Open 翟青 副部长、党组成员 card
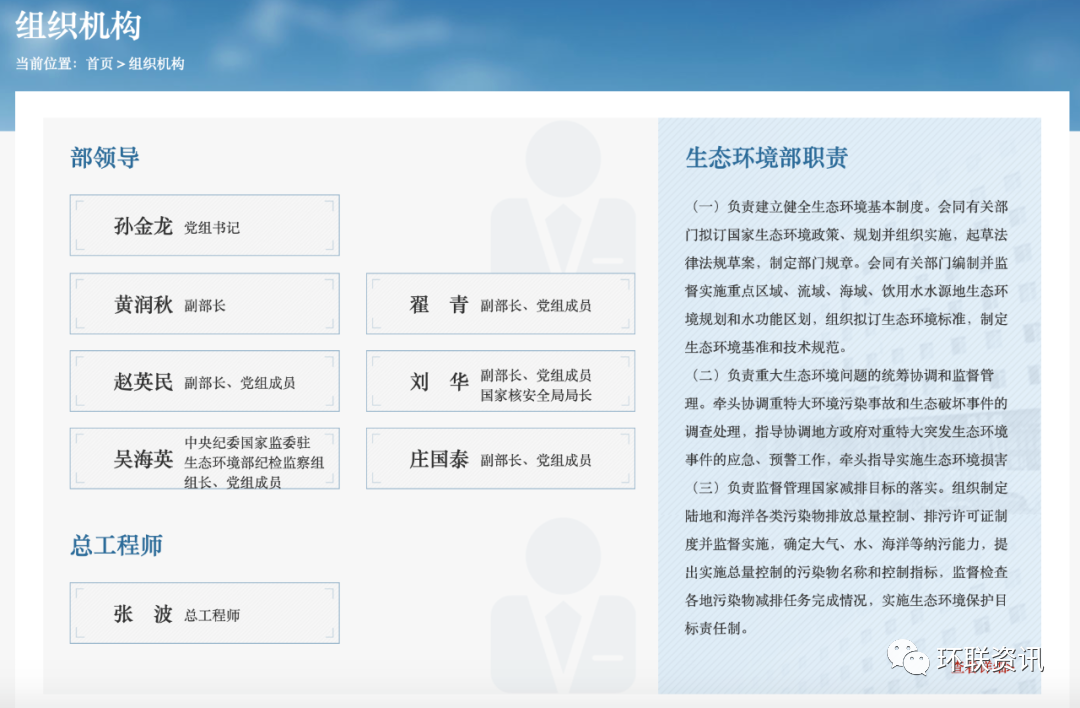1080x708 pixels. tap(501, 304)
